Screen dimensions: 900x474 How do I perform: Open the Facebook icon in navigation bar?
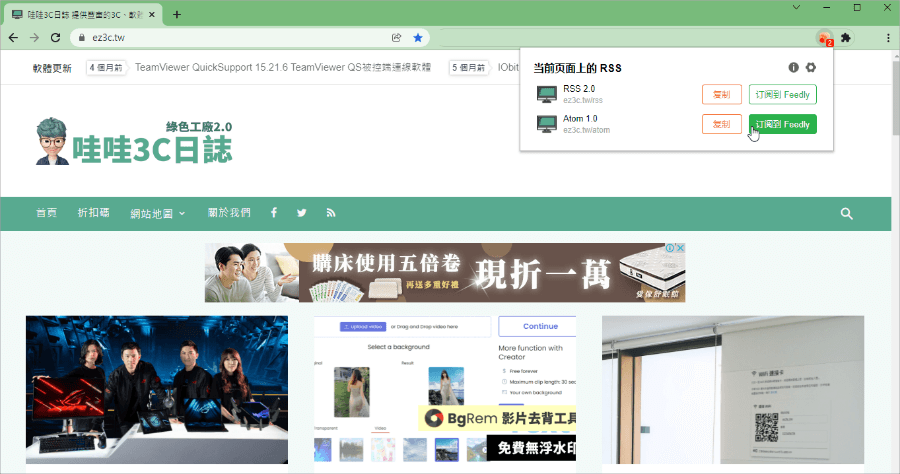[x=274, y=213]
